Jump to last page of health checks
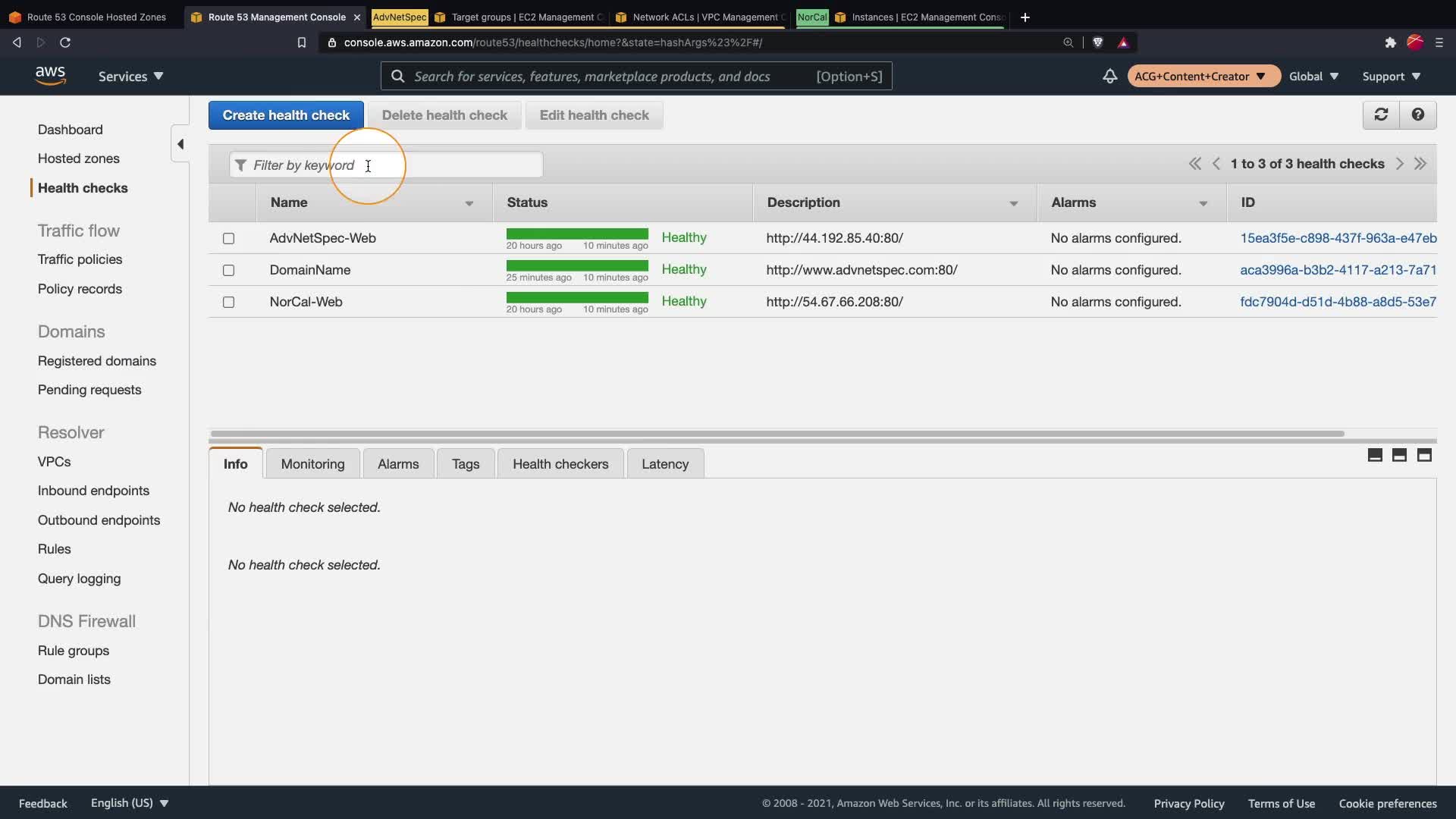 1420,164
